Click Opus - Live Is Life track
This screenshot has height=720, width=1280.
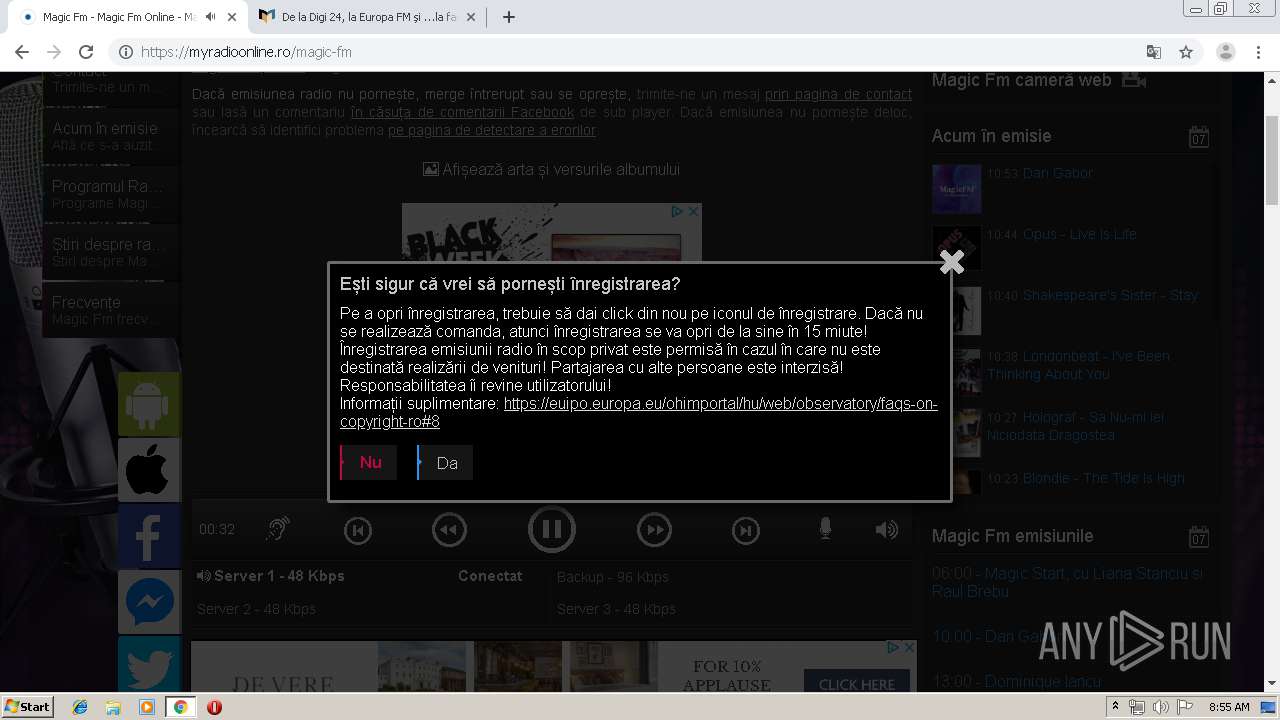1080,234
